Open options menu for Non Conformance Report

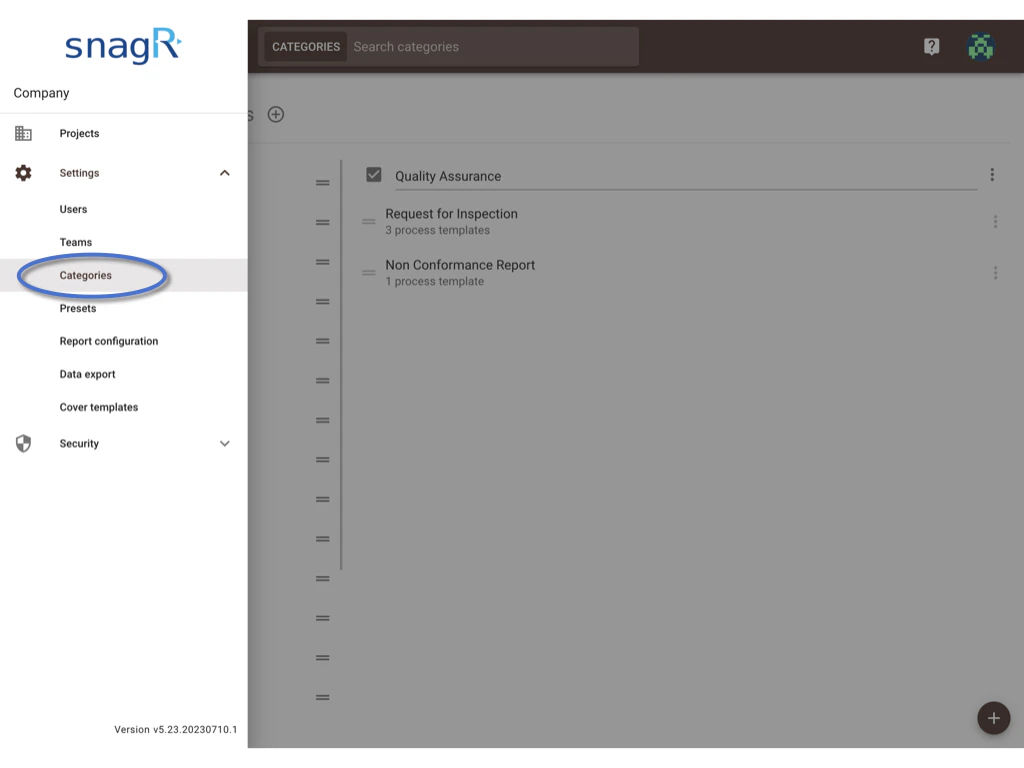click(995, 272)
